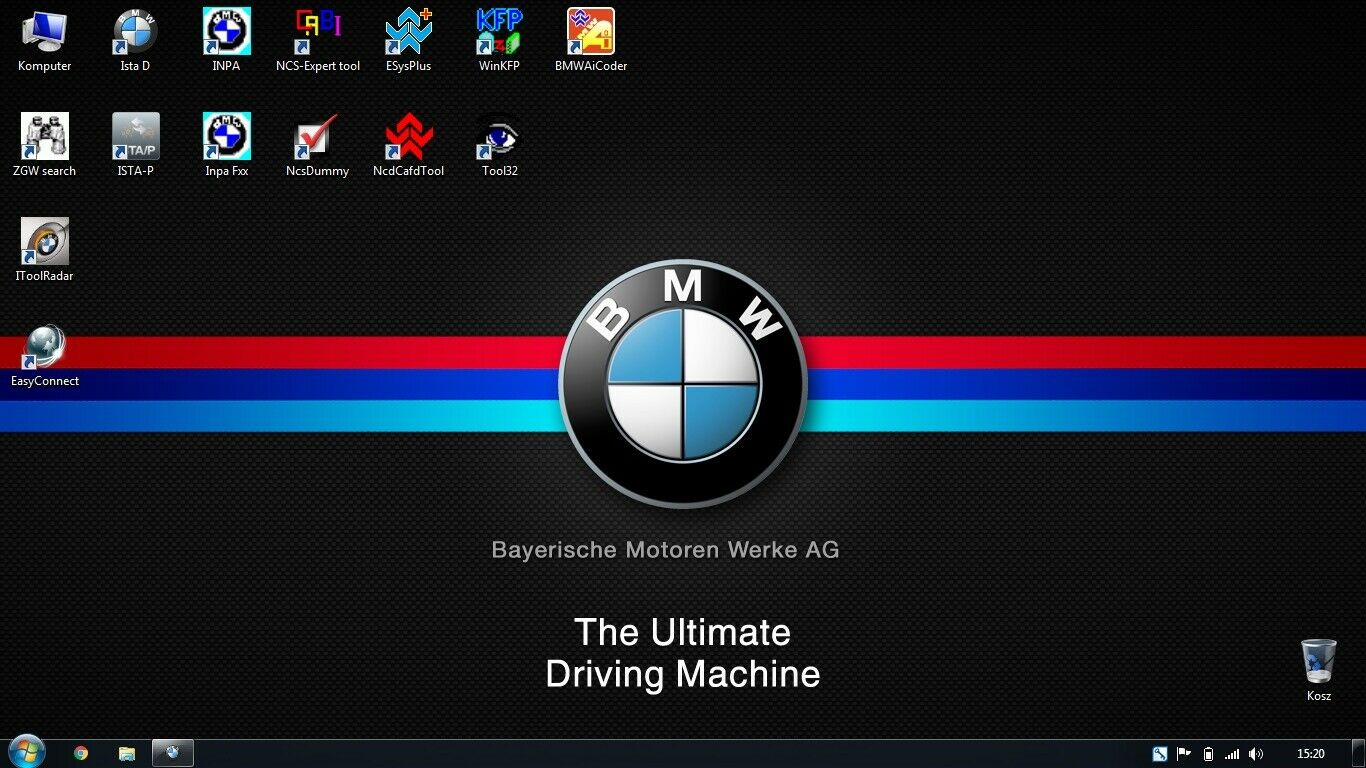Open Action Center flag icon
Viewport: 1366px width, 768px height.
pos(1184,754)
